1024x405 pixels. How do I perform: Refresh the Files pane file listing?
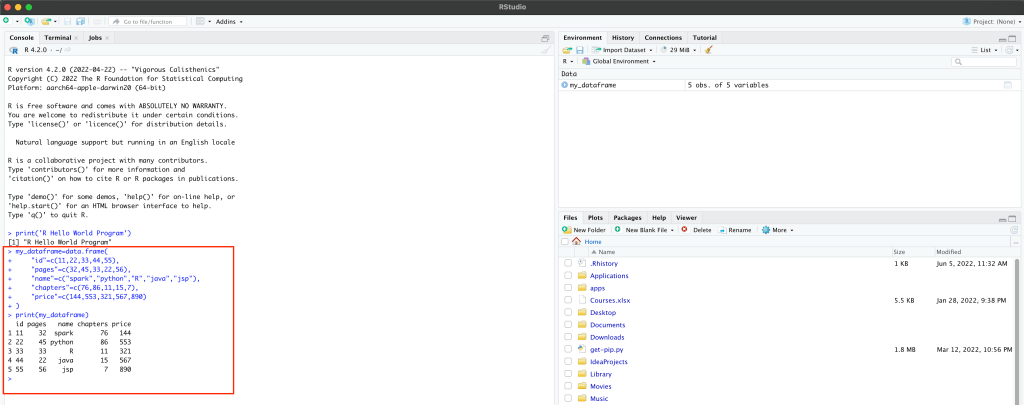(1012, 229)
